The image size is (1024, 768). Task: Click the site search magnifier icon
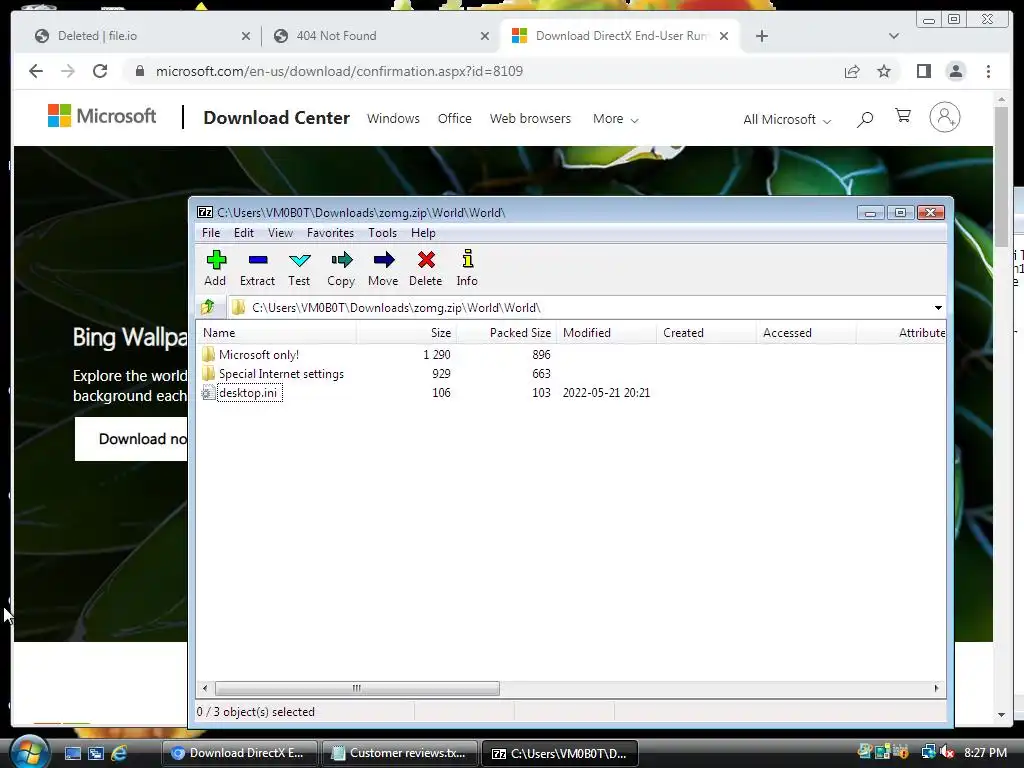[865, 119]
